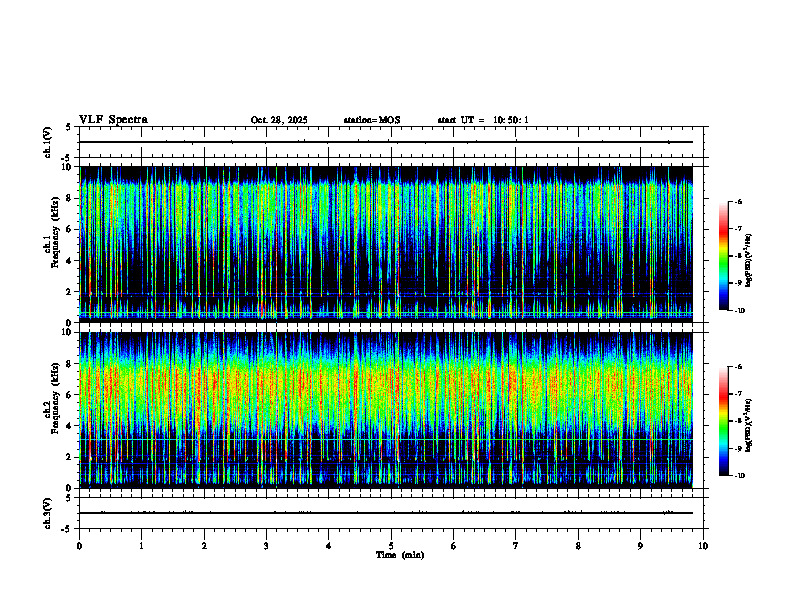The image size is (792, 612).
Task: Click the "-10" label on the ch.2 color scale
Action: (740, 476)
